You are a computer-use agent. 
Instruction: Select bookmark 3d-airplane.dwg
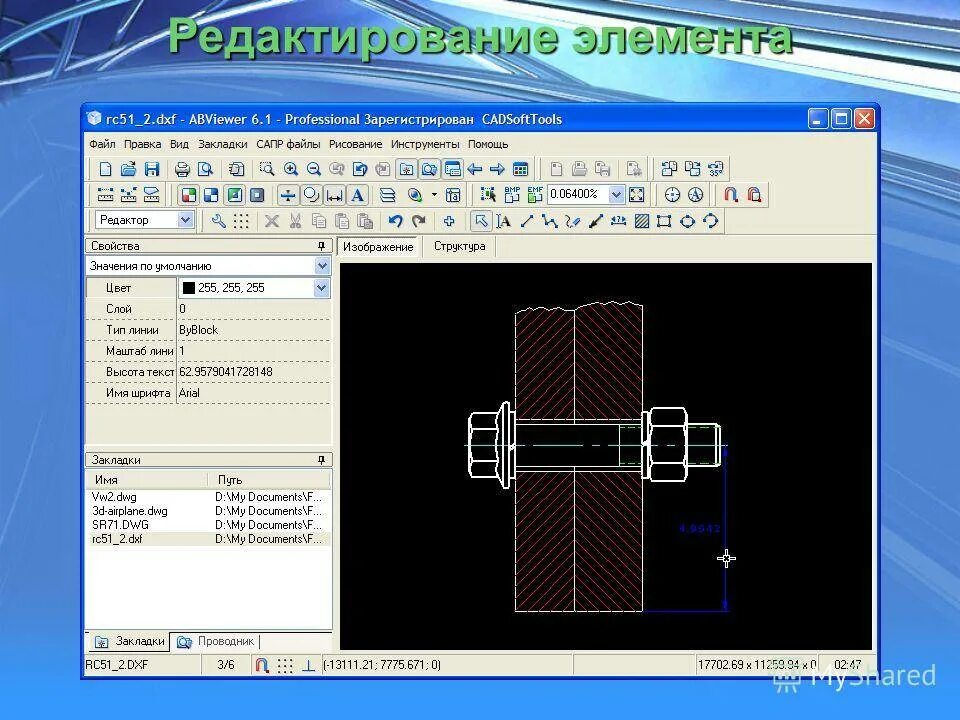pyautogui.click(x=130, y=511)
